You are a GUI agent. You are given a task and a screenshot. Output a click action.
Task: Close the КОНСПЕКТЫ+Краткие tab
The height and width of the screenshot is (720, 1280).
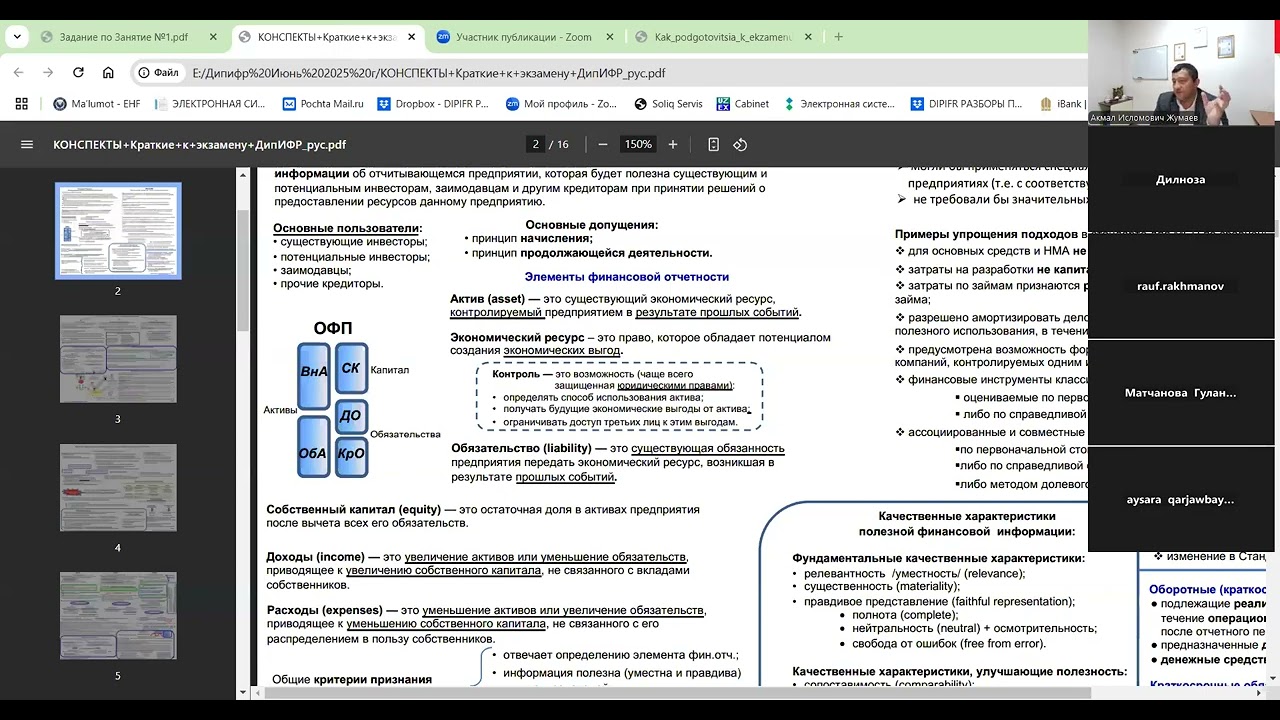(412, 37)
